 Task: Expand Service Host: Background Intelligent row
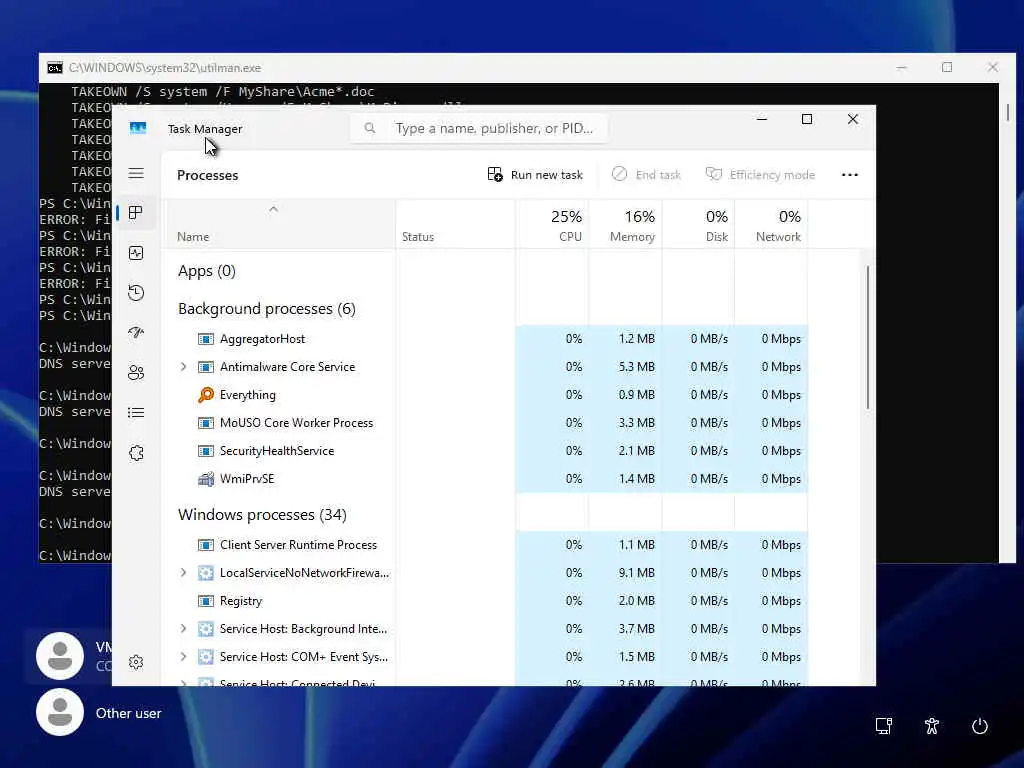(x=184, y=629)
